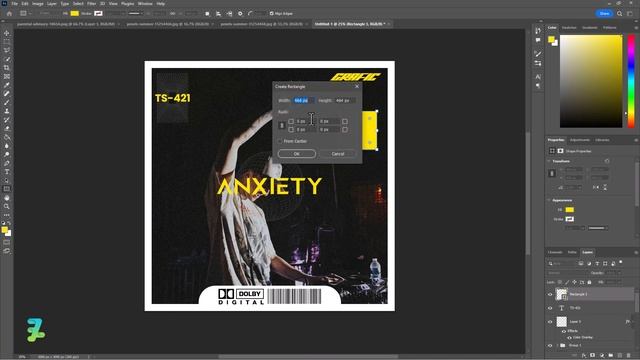The width and height of the screenshot is (640, 360).
Task: Toggle visibility of layer Effects
Action: tap(564, 331)
